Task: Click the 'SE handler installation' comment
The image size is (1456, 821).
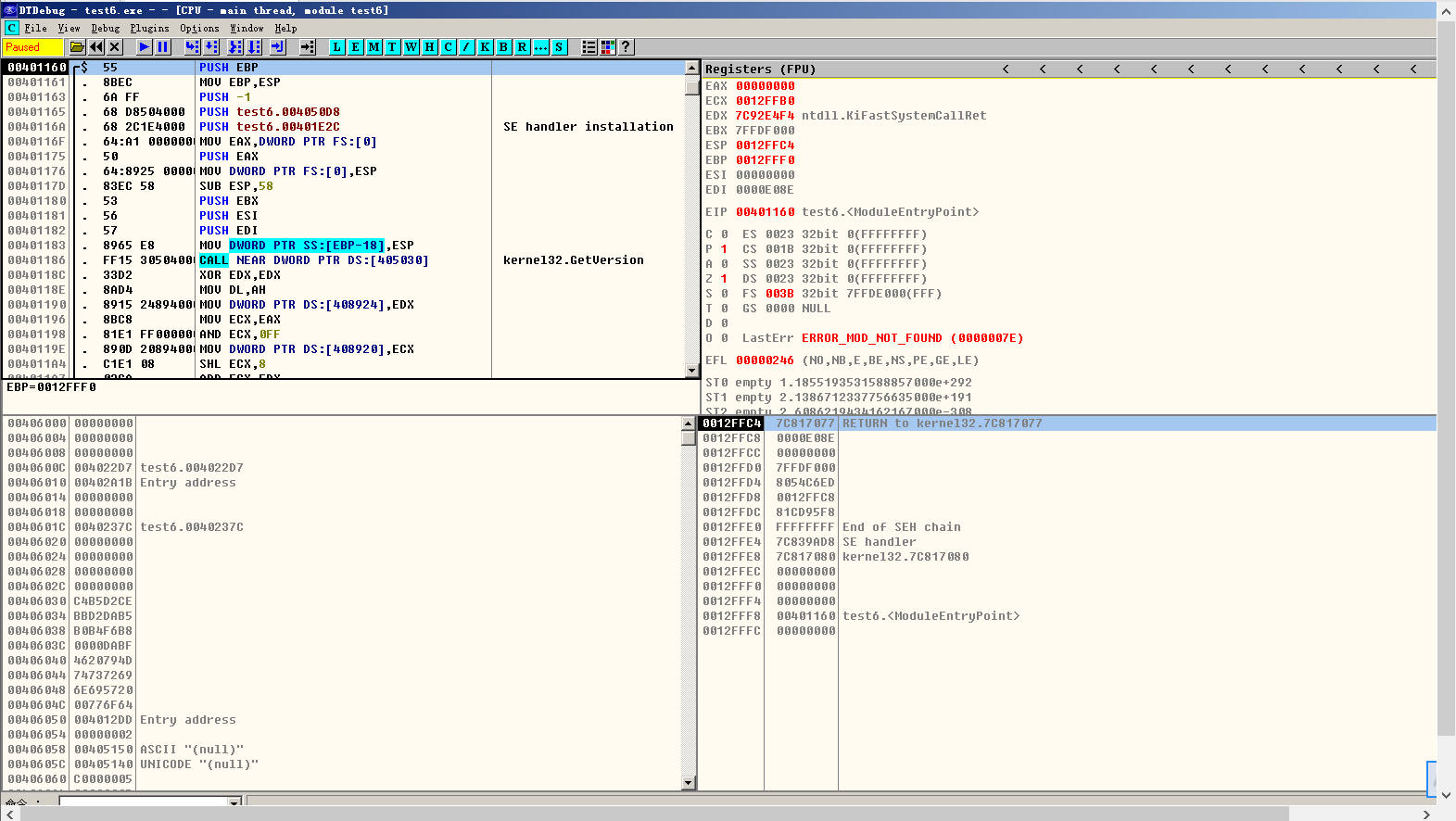Action: 589,127
